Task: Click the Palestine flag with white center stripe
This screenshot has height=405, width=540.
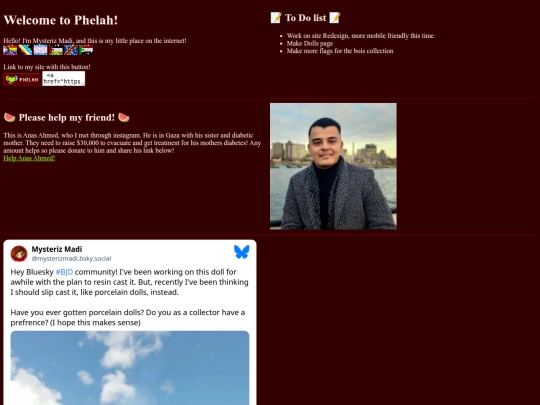Action: [55, 50]
